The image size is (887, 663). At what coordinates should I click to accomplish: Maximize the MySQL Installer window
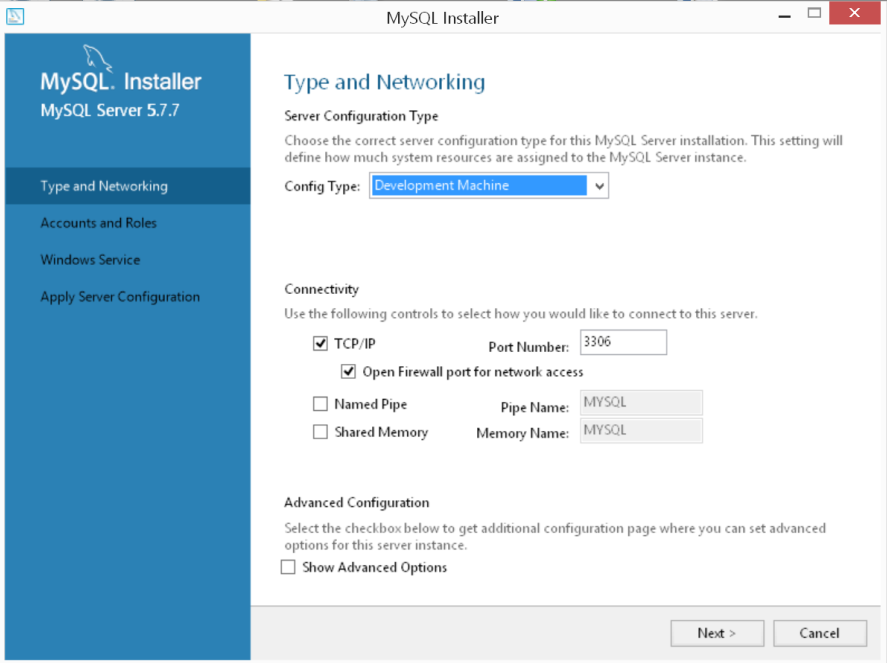click(814, 13)
